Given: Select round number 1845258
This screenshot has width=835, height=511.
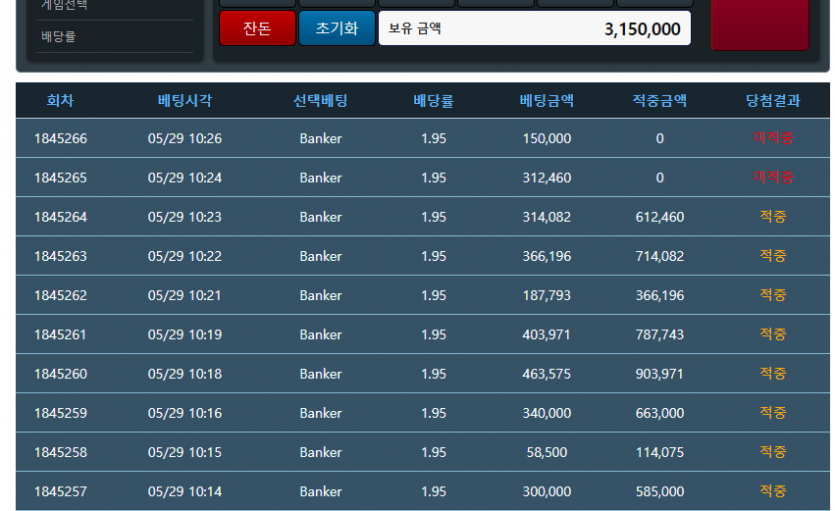Looking at the screenshot, I should 61,452.
